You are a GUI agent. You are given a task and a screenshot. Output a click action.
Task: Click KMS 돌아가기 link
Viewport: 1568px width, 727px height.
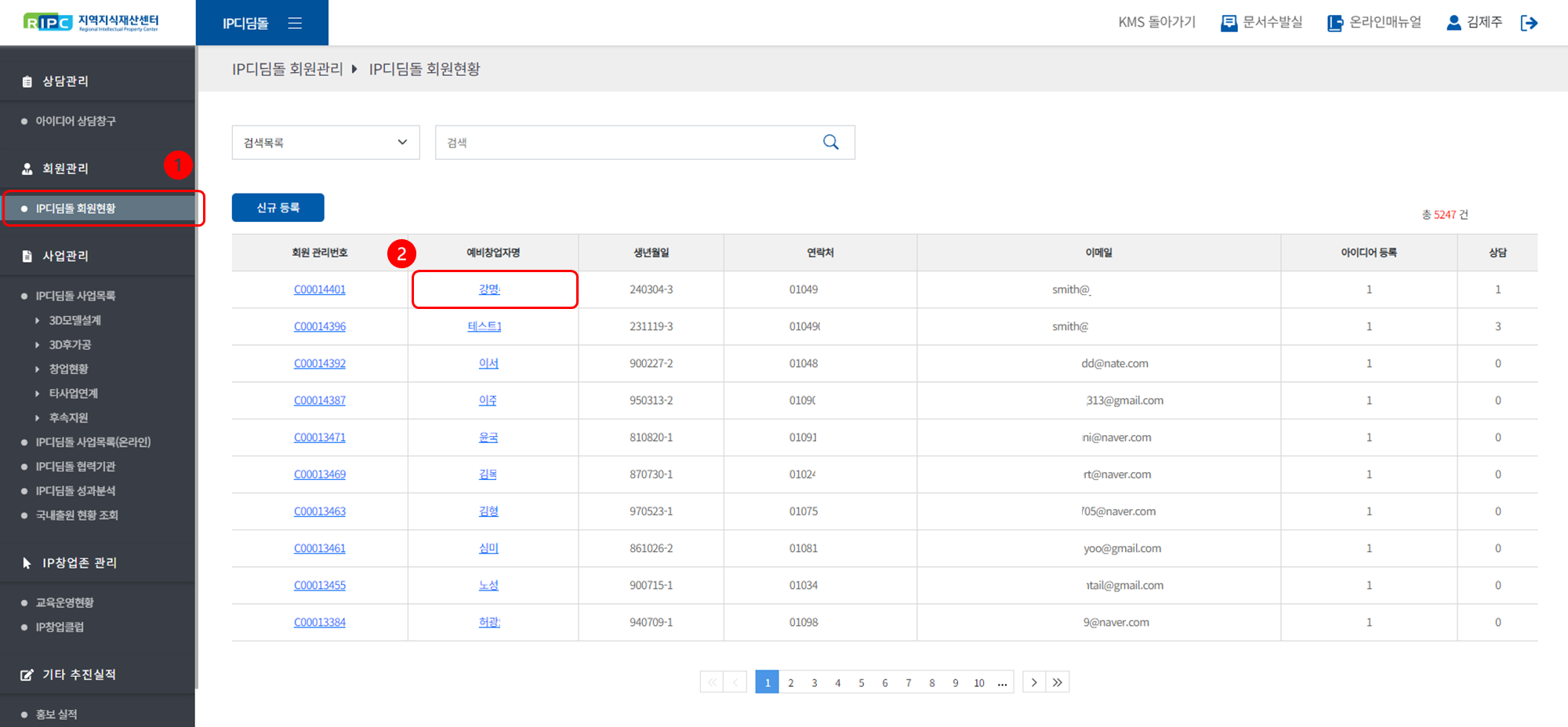click(1156, 23)
